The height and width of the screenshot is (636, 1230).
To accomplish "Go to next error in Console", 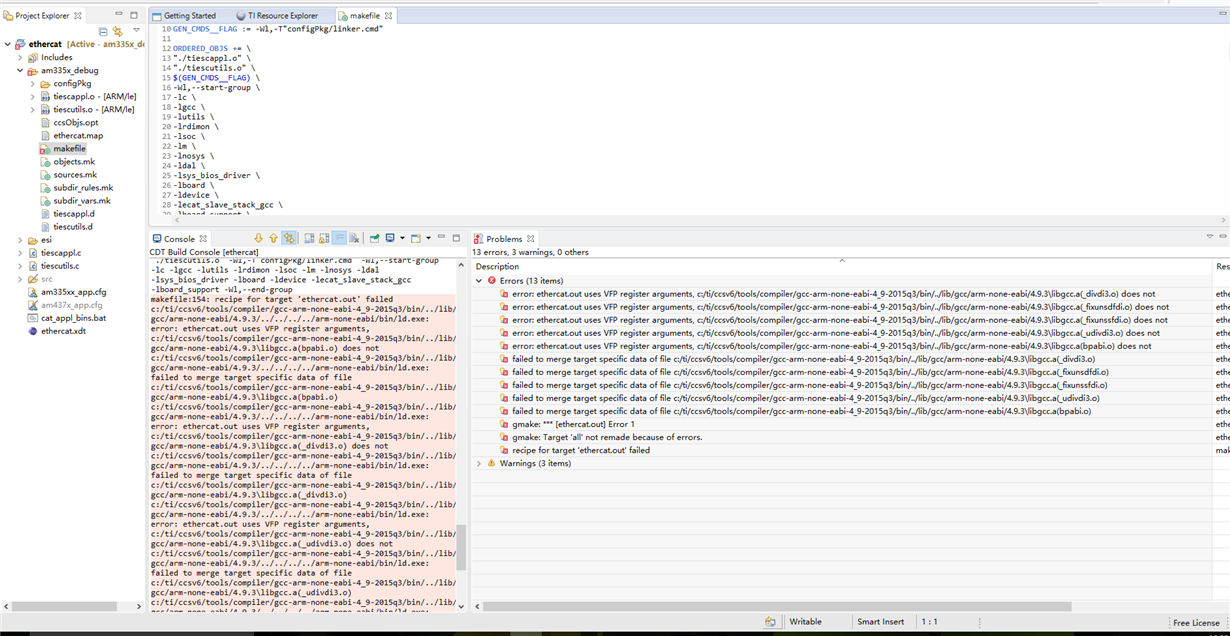I will coord(258,238).
